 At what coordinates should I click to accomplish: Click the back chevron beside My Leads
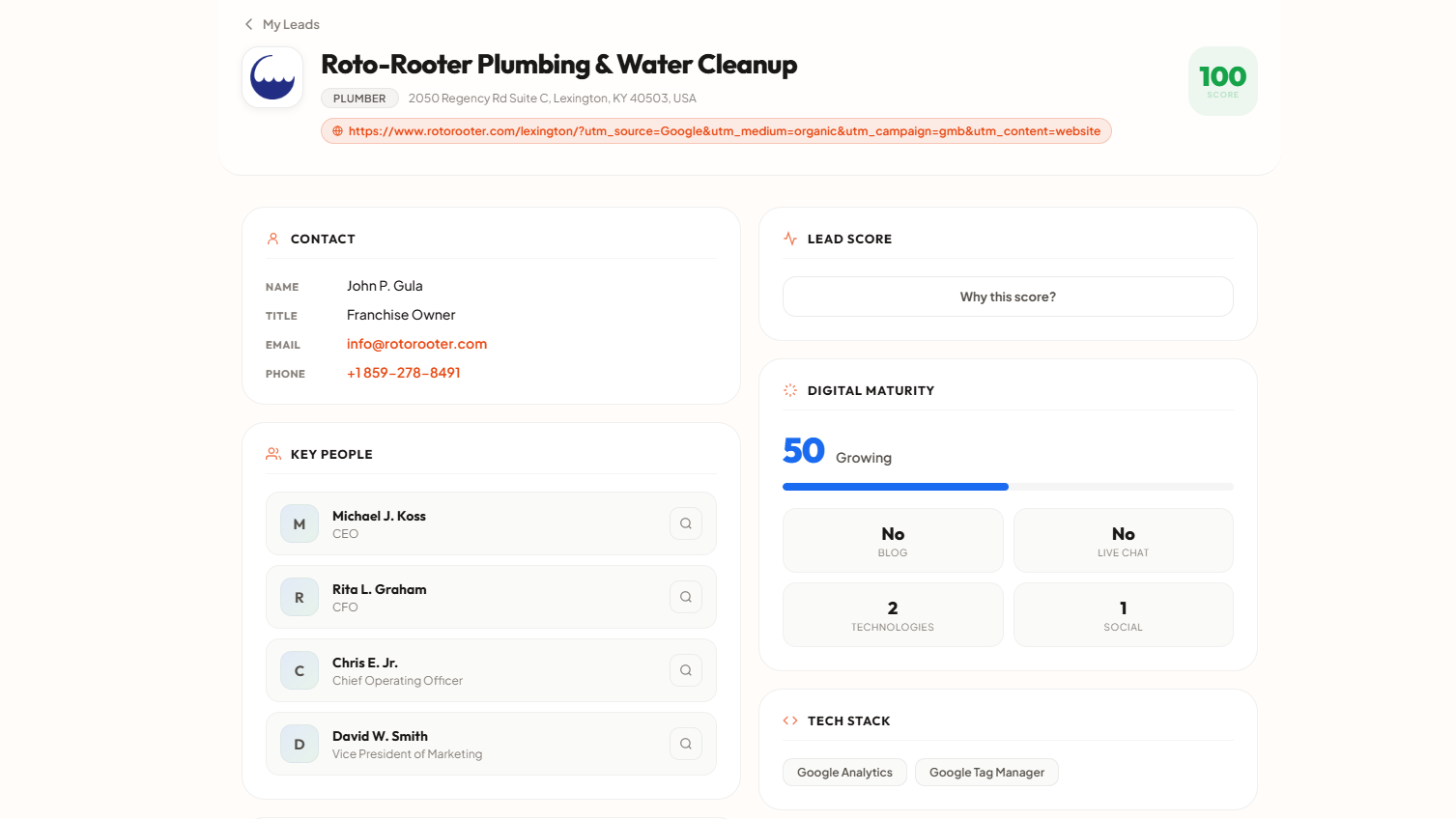[248, 24]
